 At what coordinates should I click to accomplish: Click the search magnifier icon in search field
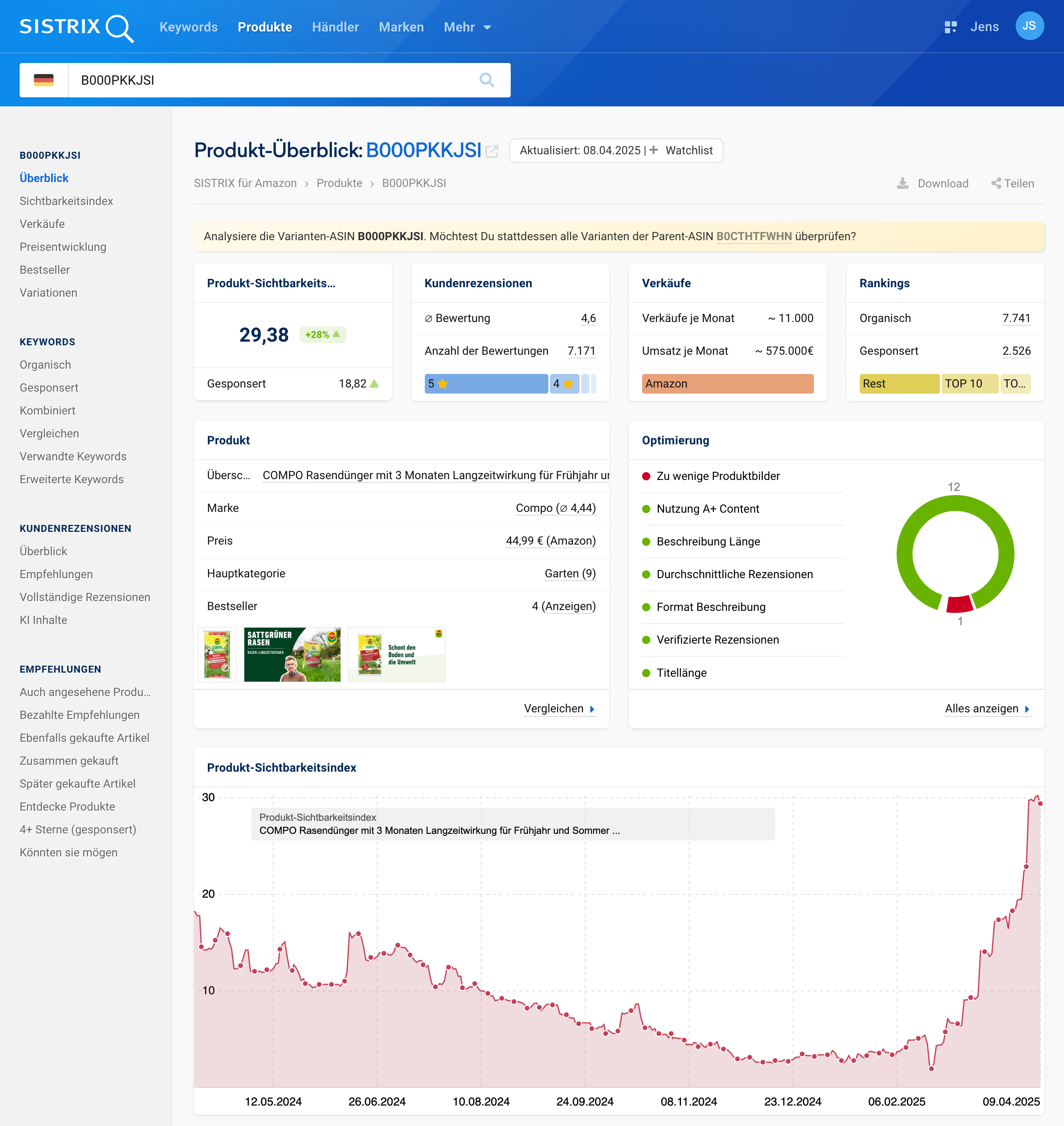pos(486,80)
